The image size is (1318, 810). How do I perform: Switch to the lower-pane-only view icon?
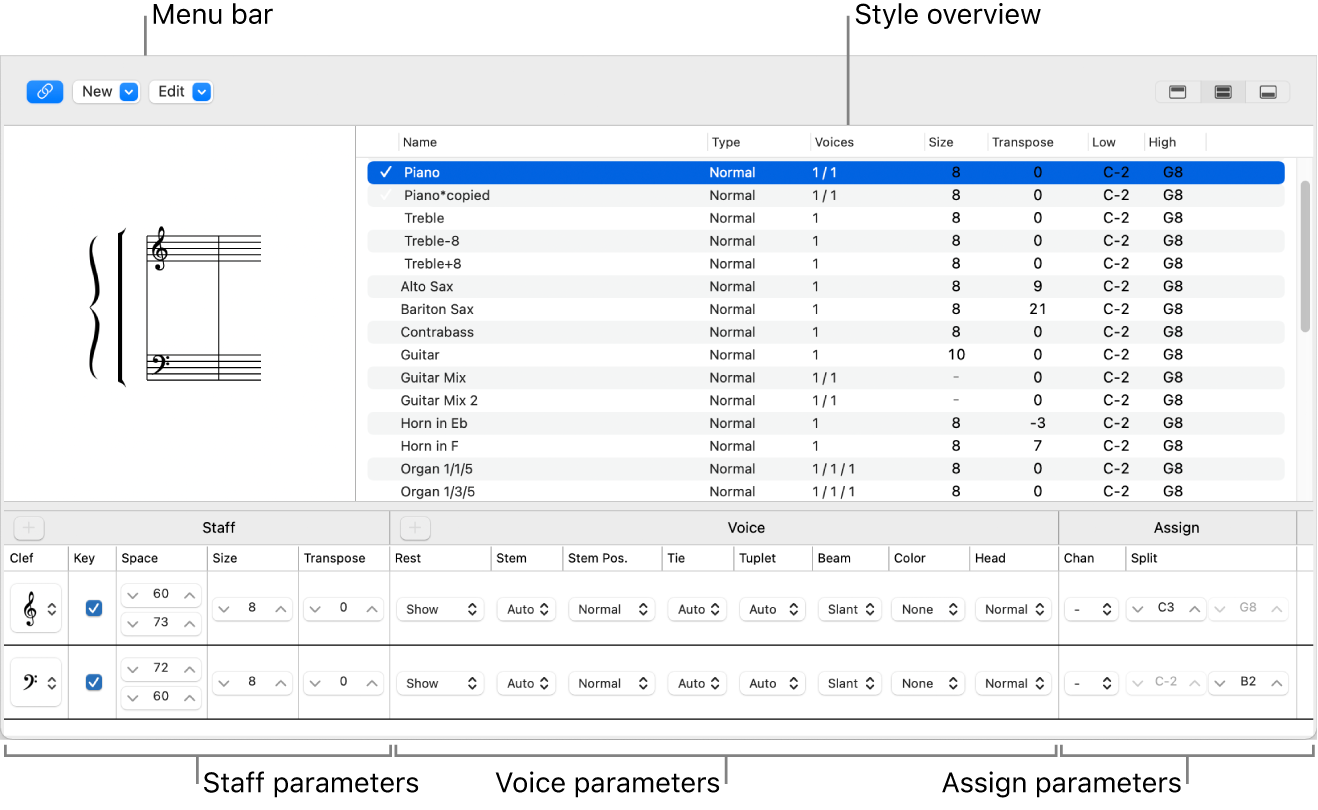click(1267, 91)
